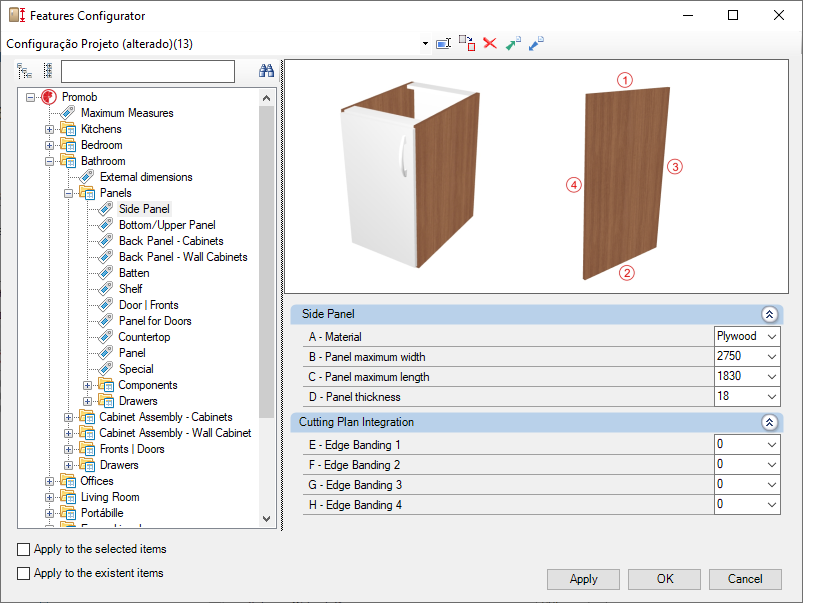Select the Countertop tree item
Screen dimensions: 815x615
click(144, 337)
